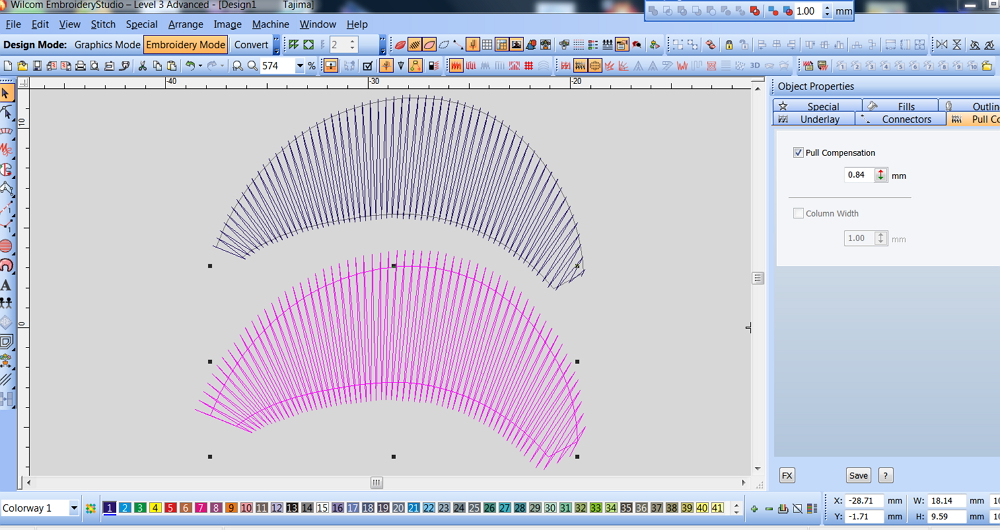
Task: Click the Cut scissors icon
Action: tap(143, 66)
